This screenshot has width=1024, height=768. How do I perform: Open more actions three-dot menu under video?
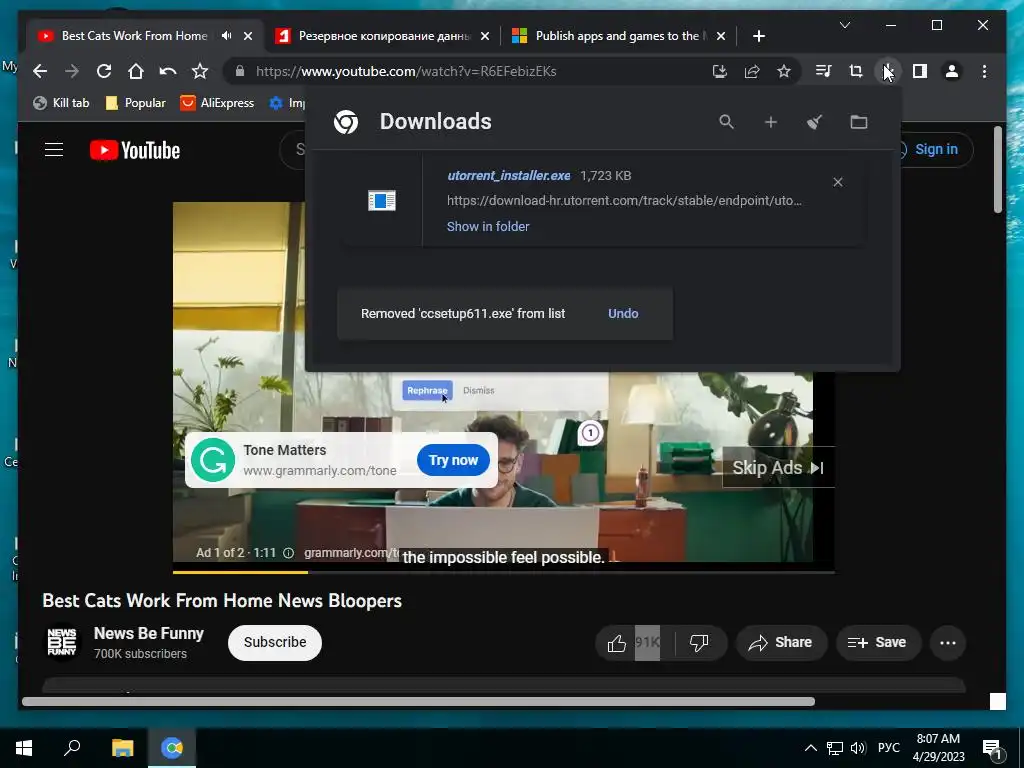(x=948, y=643)
